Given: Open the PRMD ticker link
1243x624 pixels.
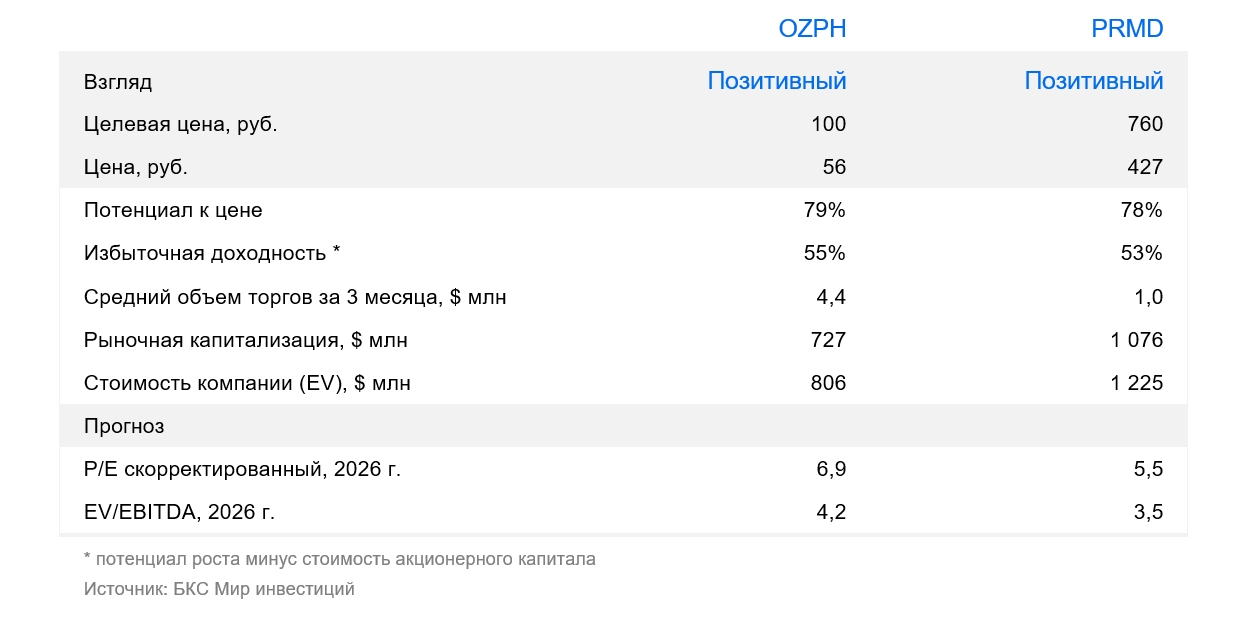Looking at the screenshot, I should (1127, 29).
